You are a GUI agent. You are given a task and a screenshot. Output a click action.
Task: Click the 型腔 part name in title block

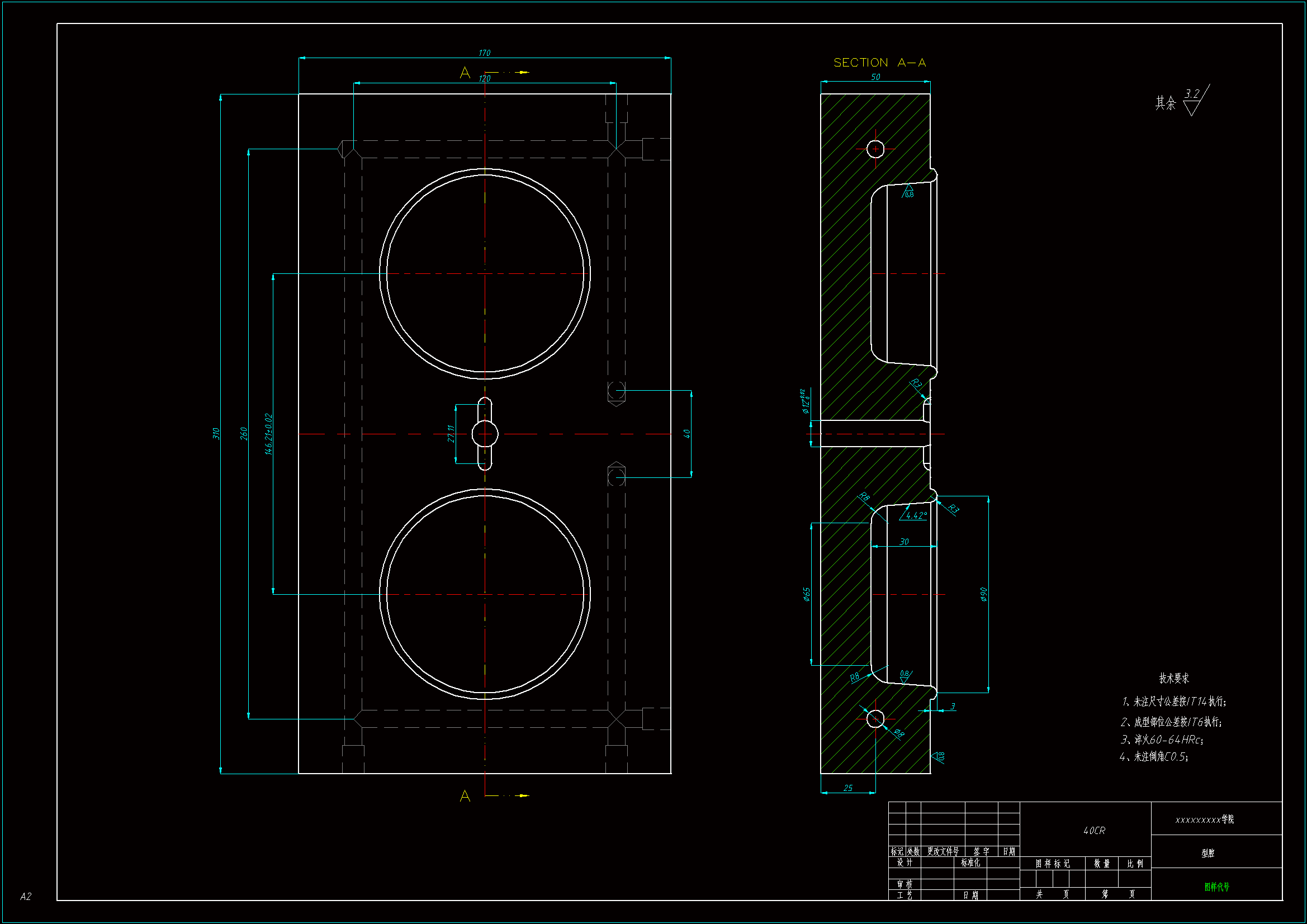click(1207, 853)
